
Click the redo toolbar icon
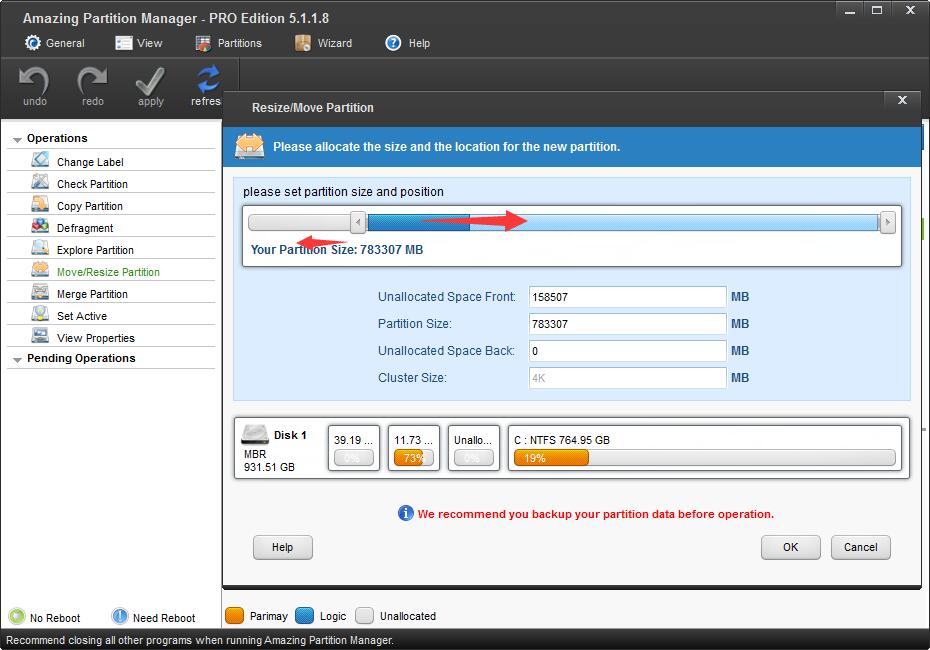(93, 87)
